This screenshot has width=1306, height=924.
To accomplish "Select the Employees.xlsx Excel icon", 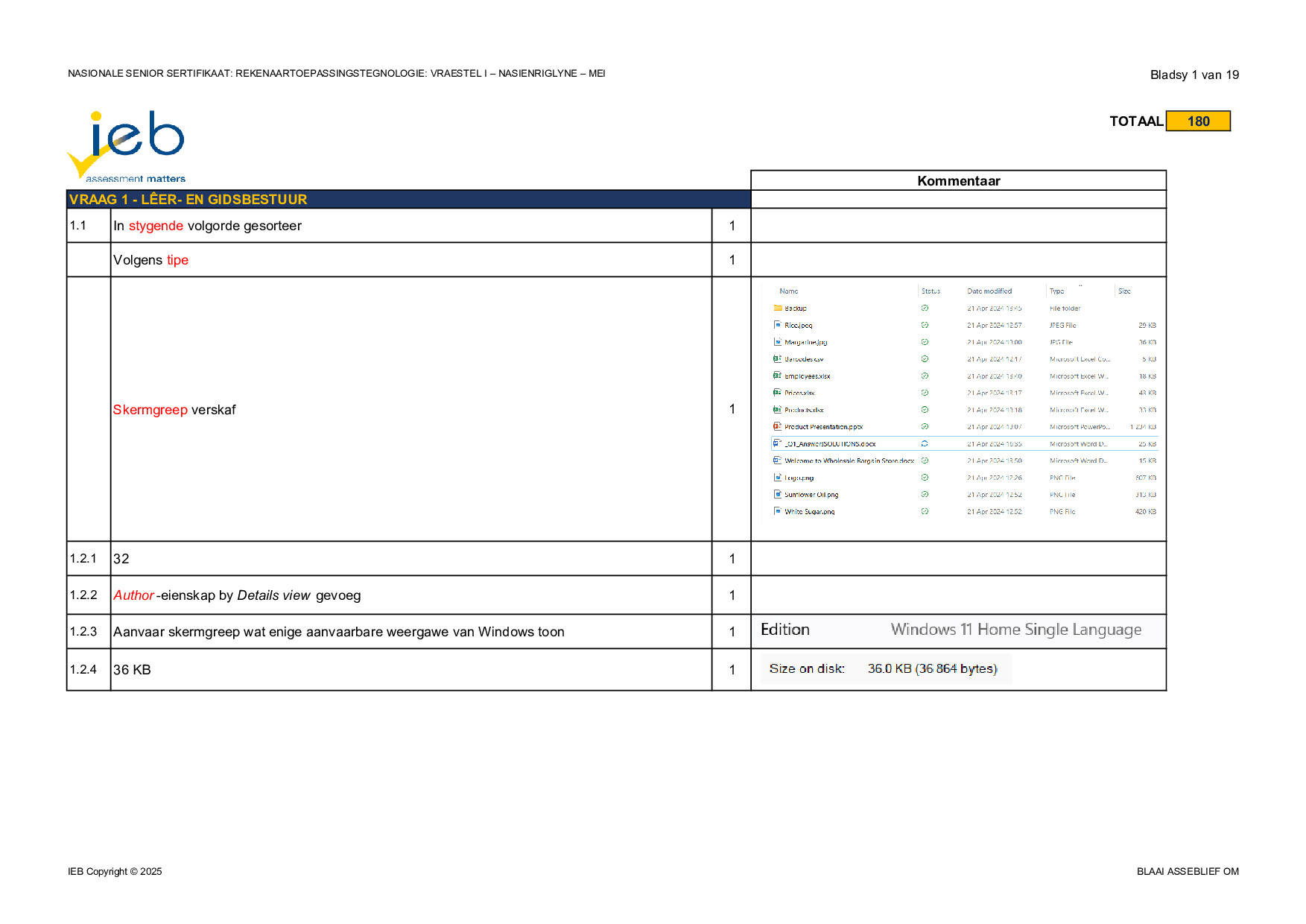I will (x=778, y=376).
